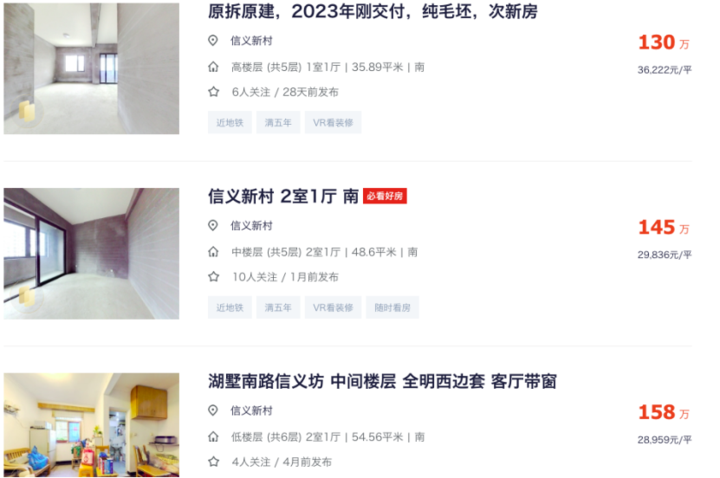Click VR badge on first listing photo
Viewport: 720px width, 478px height.
point(27,112)
